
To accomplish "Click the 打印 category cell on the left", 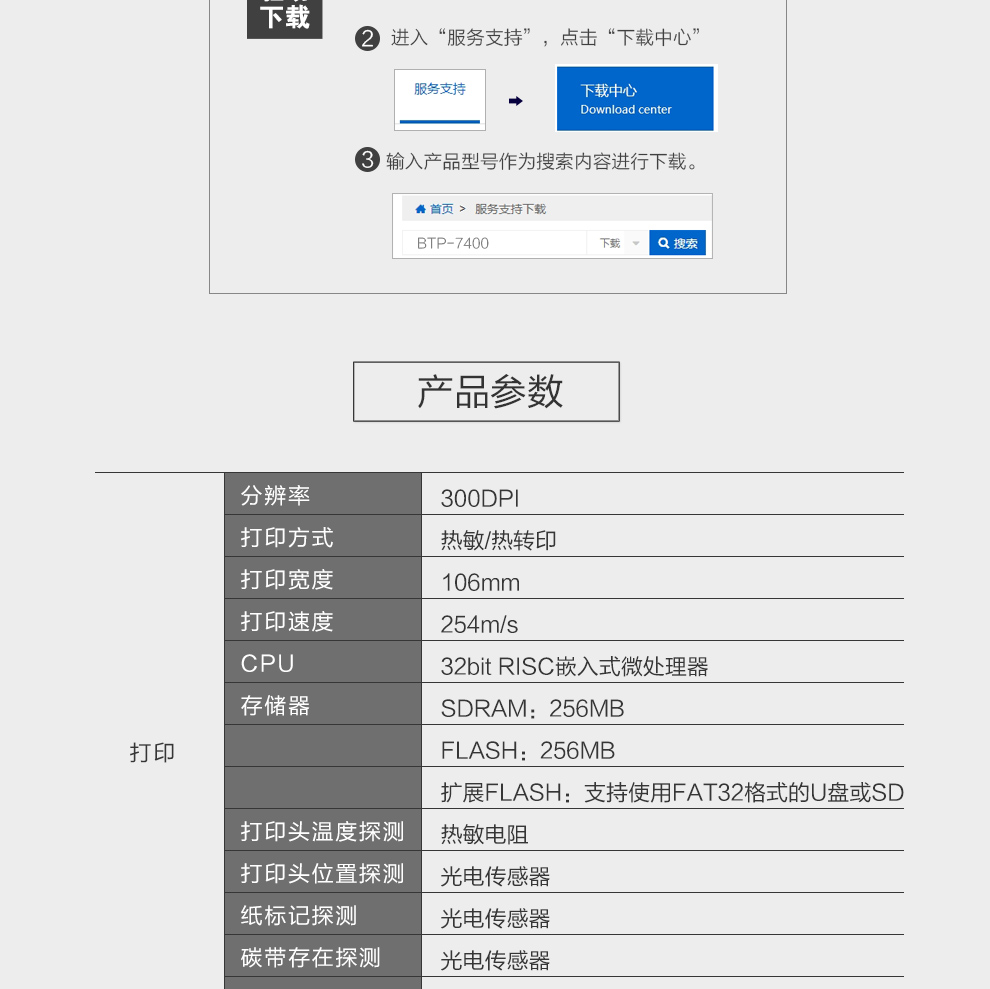I will point(152,752).
